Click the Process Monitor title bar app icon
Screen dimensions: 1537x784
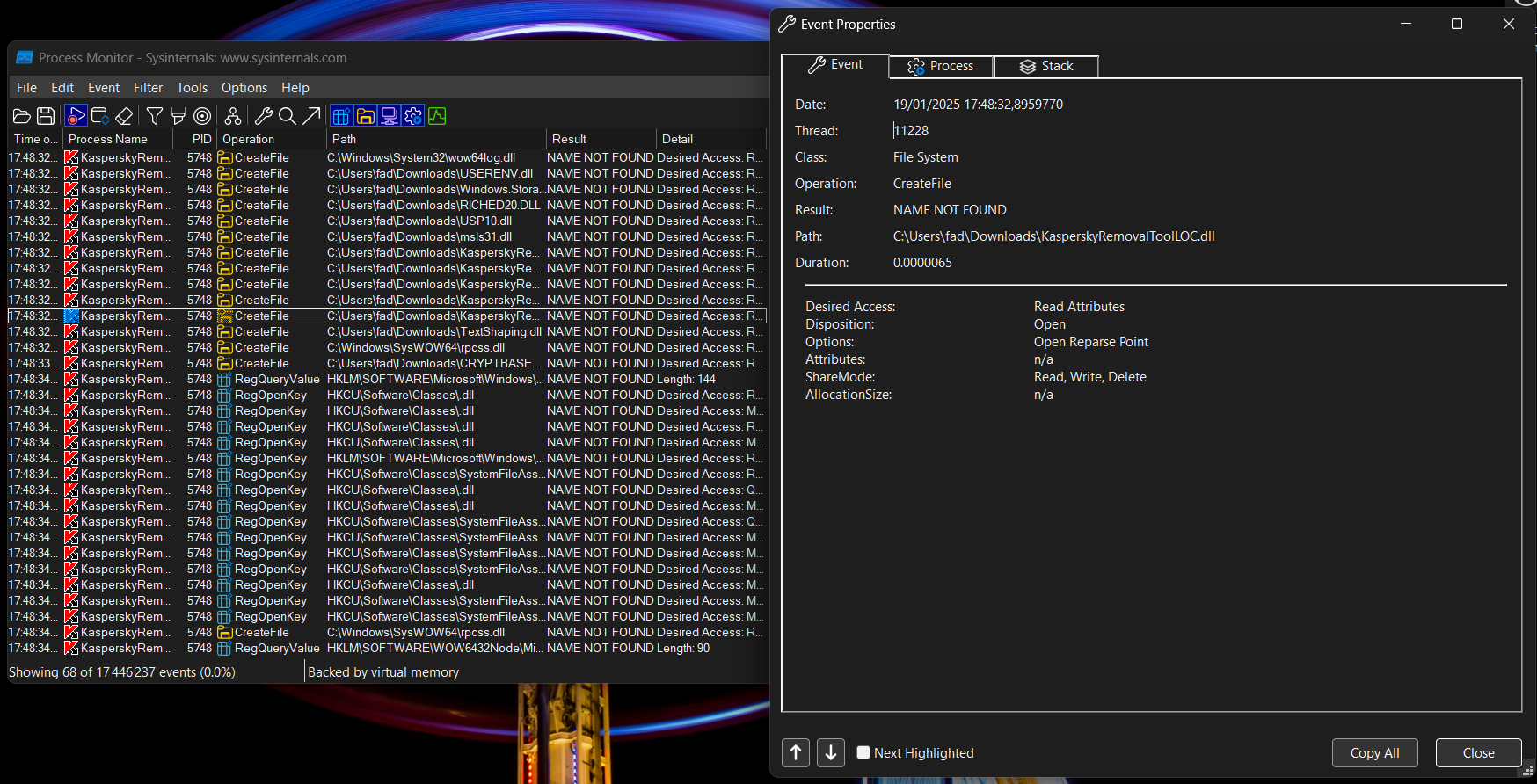(25, 57)
